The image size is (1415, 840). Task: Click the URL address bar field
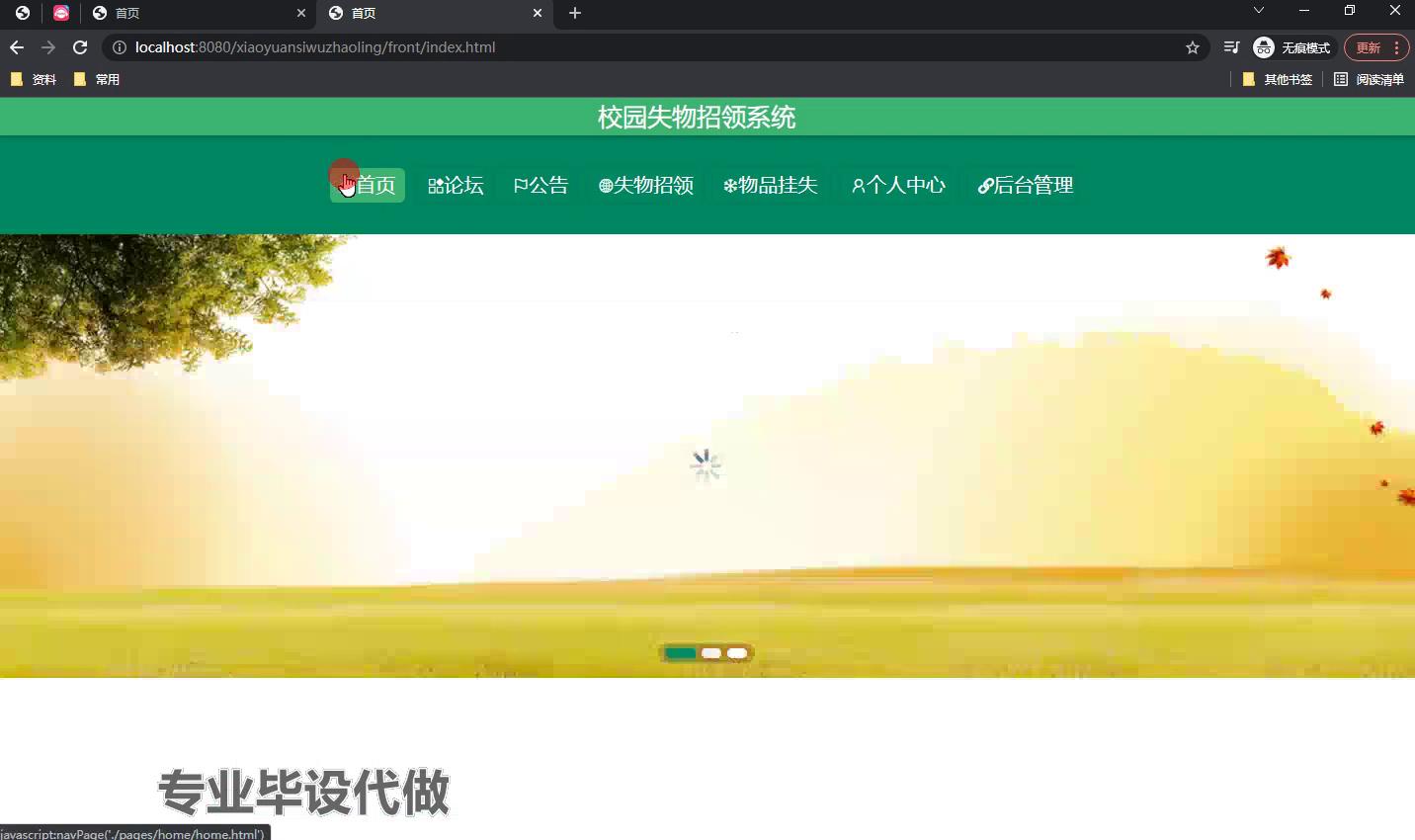click(642, 47)
